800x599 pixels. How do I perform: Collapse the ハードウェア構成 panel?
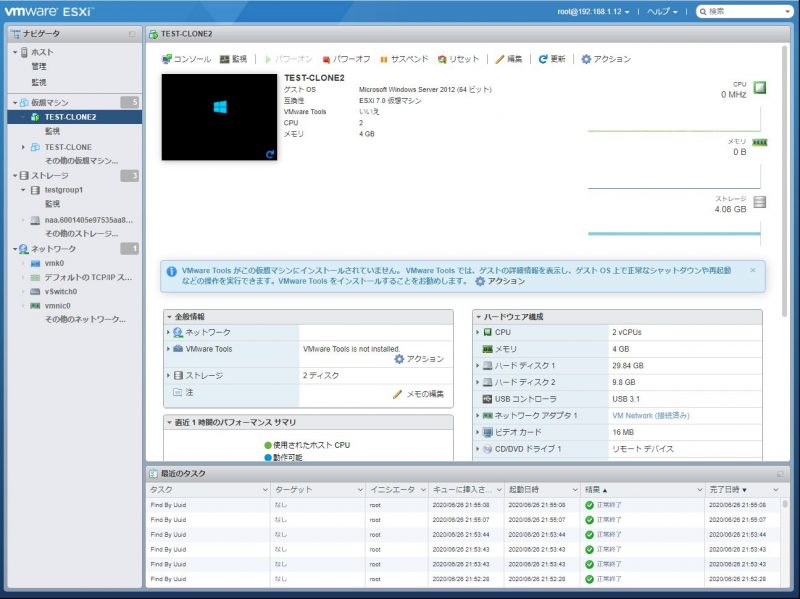pos(479,317)
